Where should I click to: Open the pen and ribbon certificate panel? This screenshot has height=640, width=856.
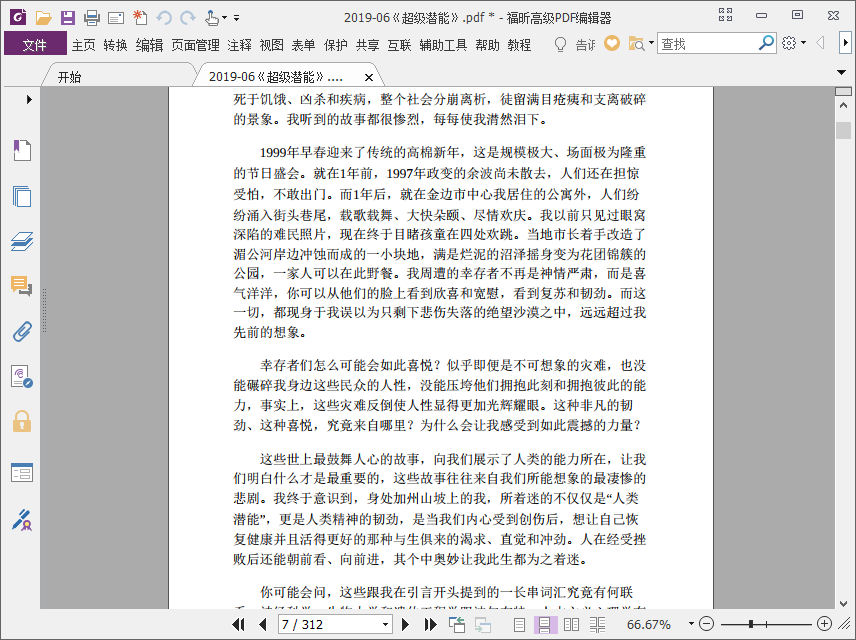[x=22, y=520]
